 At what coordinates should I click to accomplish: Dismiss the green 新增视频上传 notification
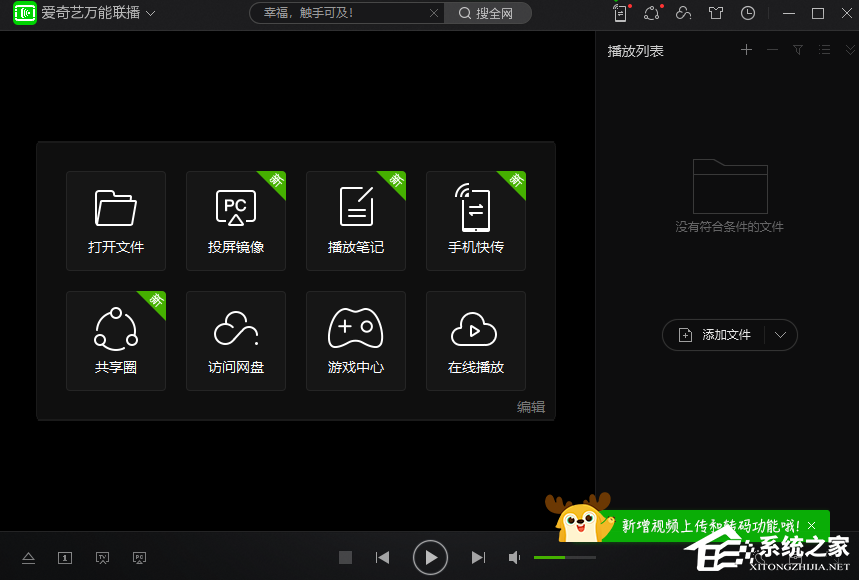click(x=811, y=526)
